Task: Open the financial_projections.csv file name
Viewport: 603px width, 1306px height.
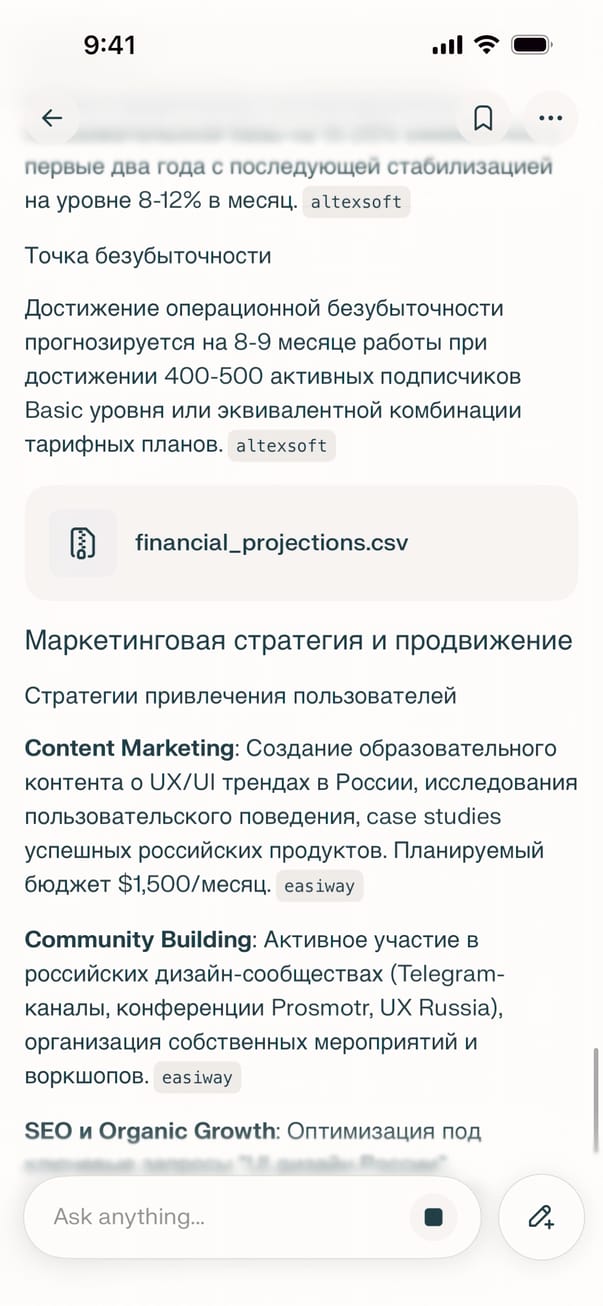Action: coord(271,543)
